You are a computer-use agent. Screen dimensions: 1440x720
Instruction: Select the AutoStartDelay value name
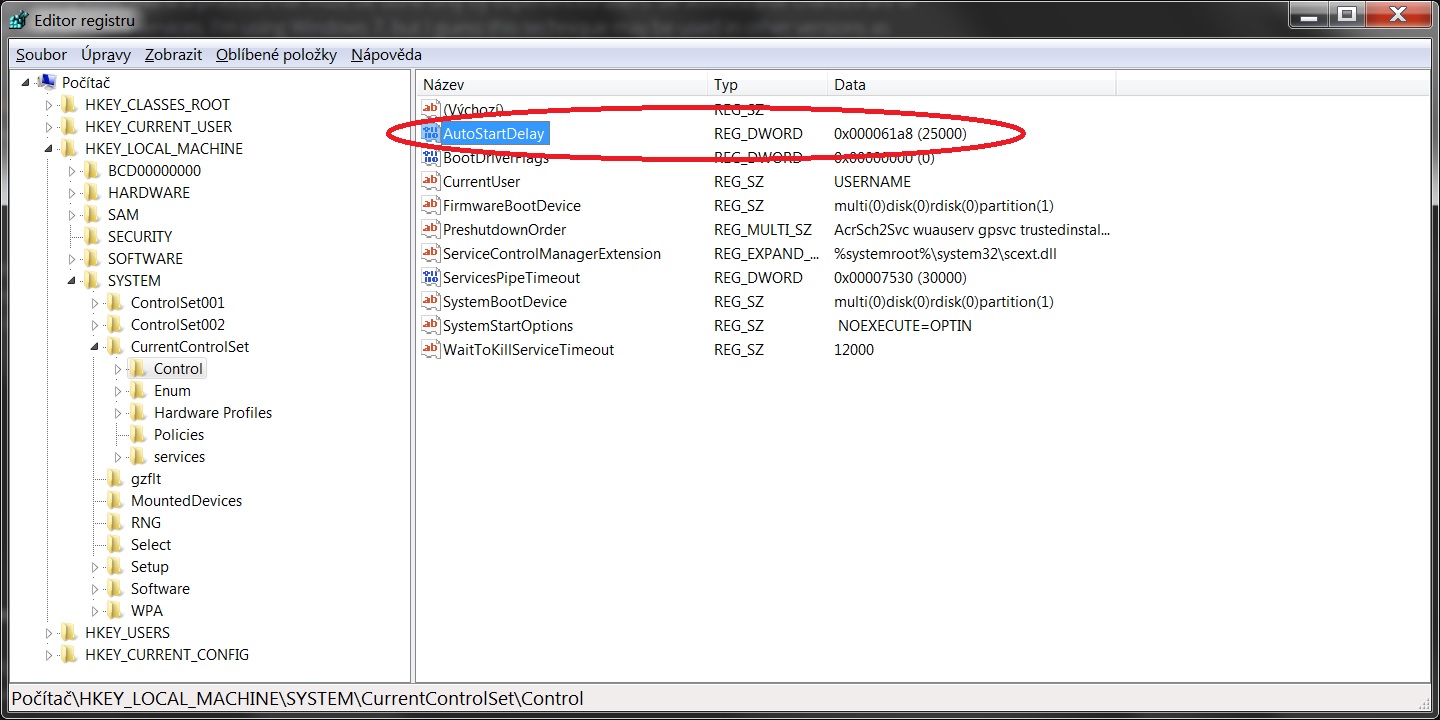[x=495, y=133]
